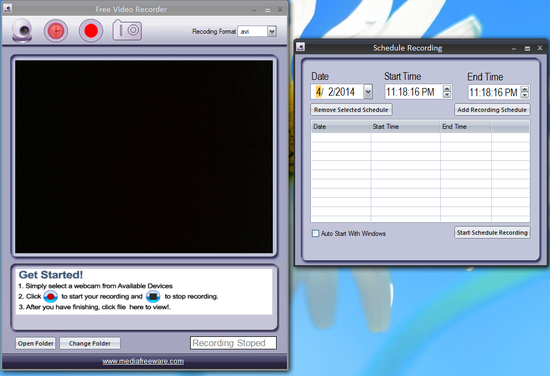Image resolution: width=550 pixels, height=376 pixels.
Task: Open the Date picker dropdown arrow
Action: click(x=368, y=92)
